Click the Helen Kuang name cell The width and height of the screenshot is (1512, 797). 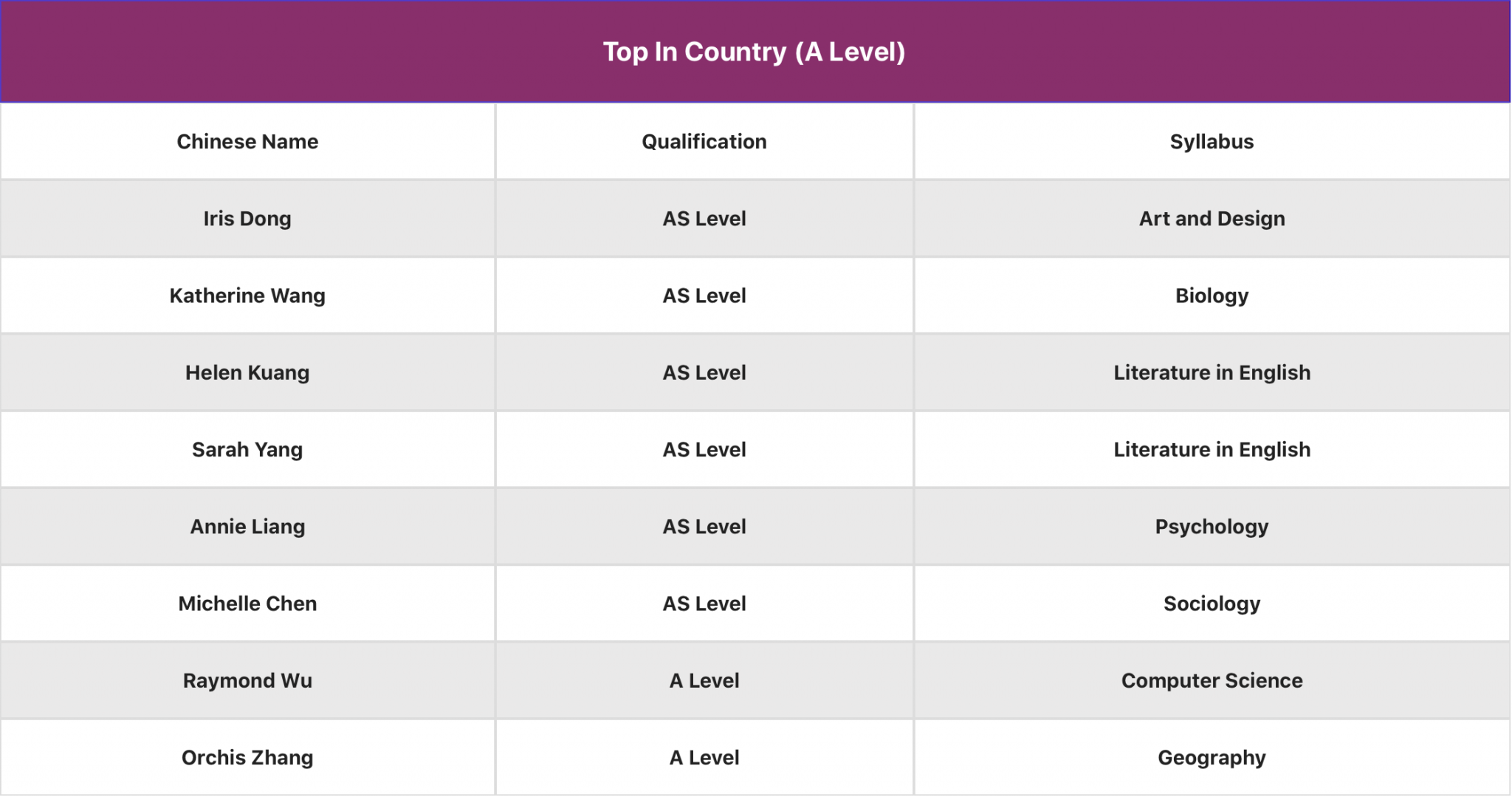(247, 373)
